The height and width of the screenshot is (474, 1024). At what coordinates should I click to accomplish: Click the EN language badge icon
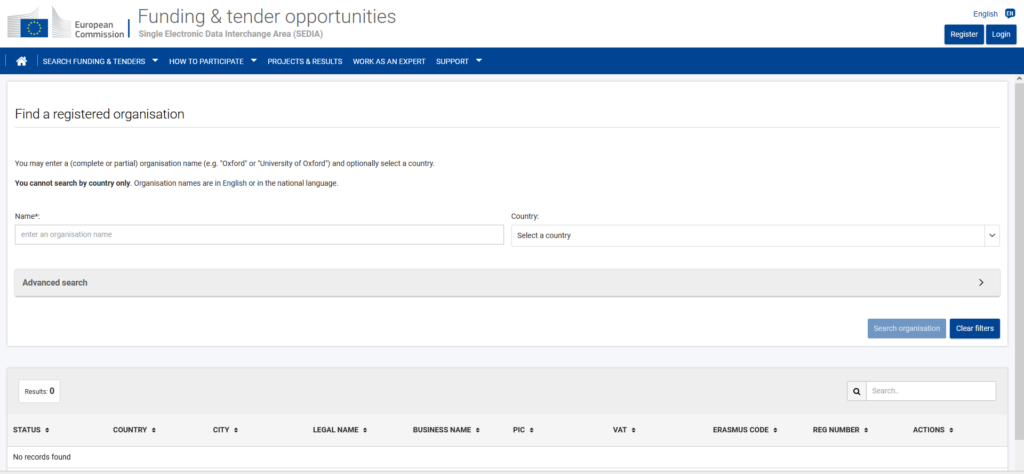tap(1010, 14)
